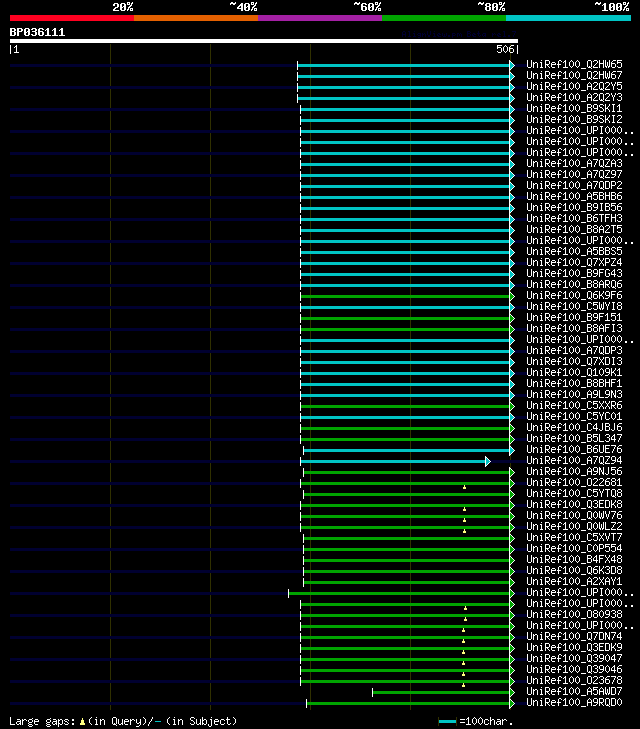Select UniRef100_A7QZA3 label
The image size is (640, 729).
pos(574,163)
